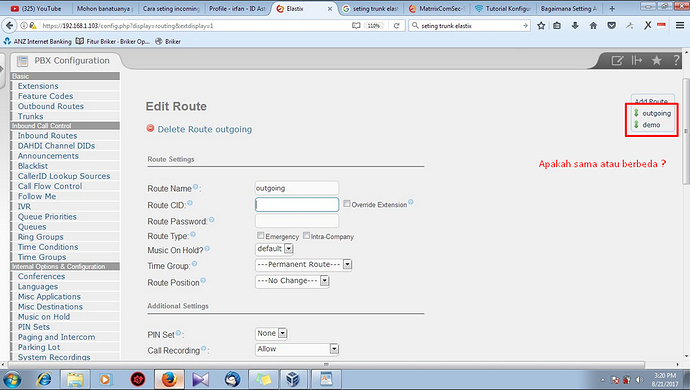Go to Firefox home page icon

593,26
